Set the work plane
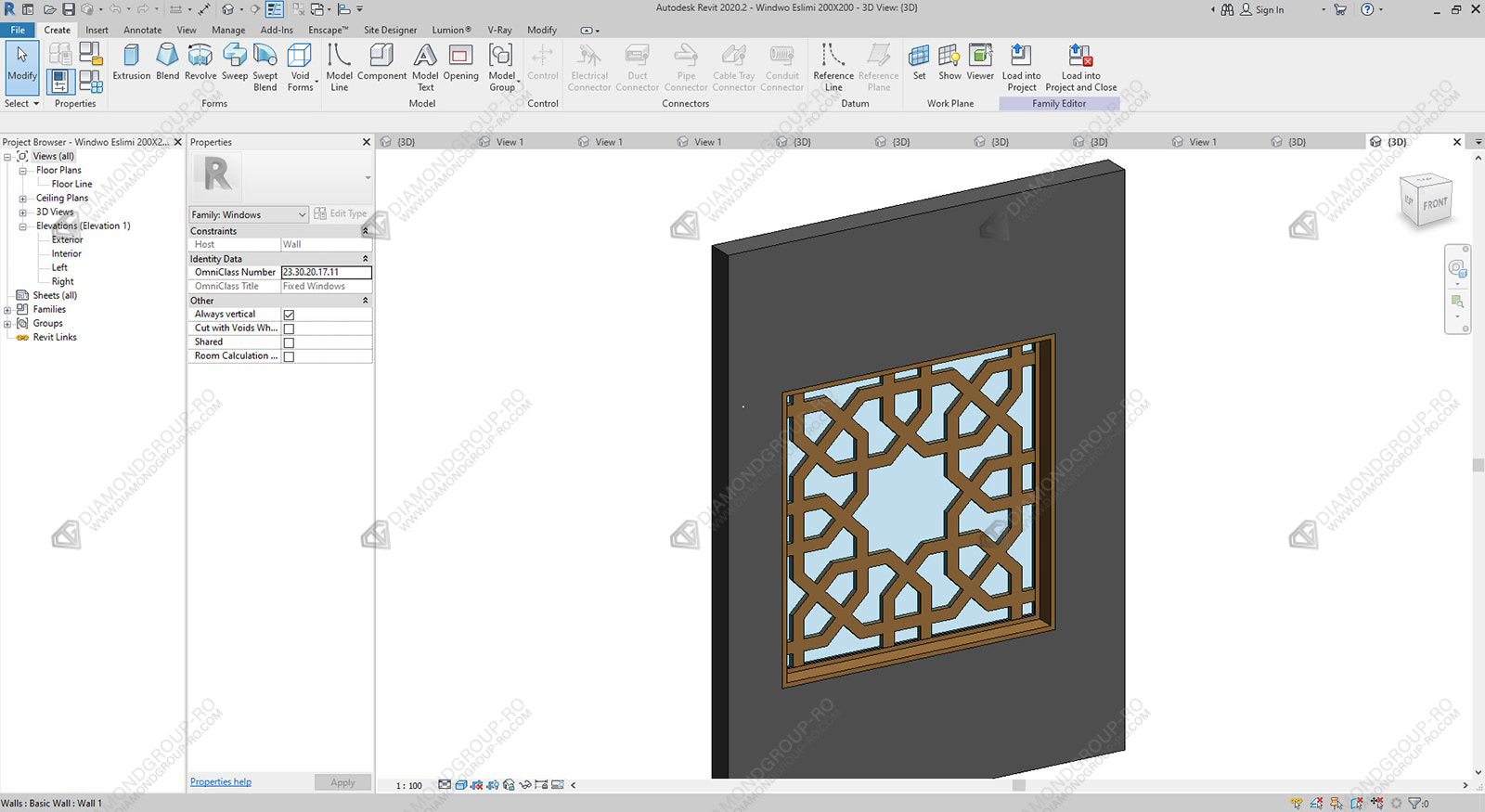Viewport: 1485px width, 812px height. [919, 62]
